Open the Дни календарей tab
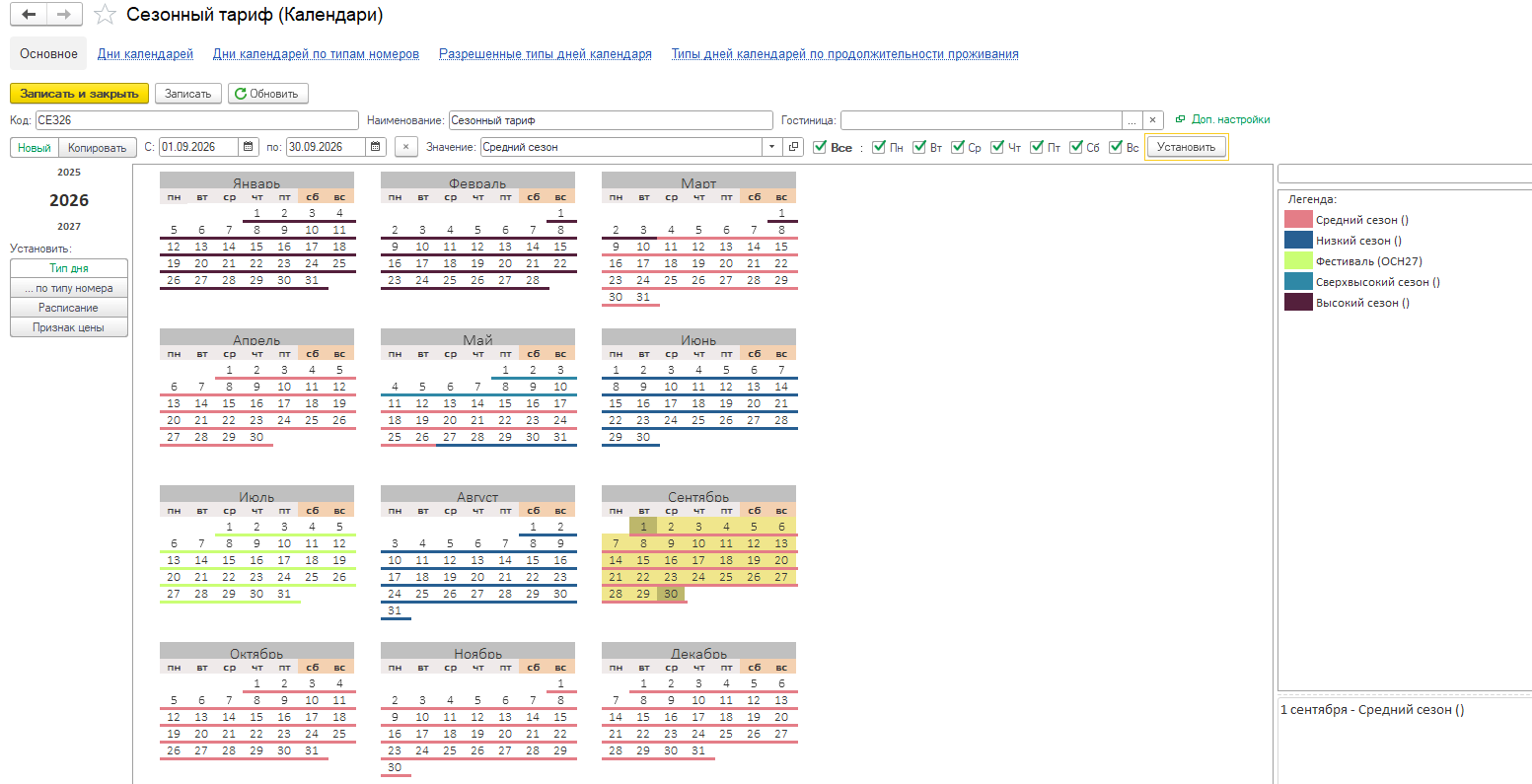This screenshot has width=1532, height=784. pyautogui.click(x=145, y=54)
